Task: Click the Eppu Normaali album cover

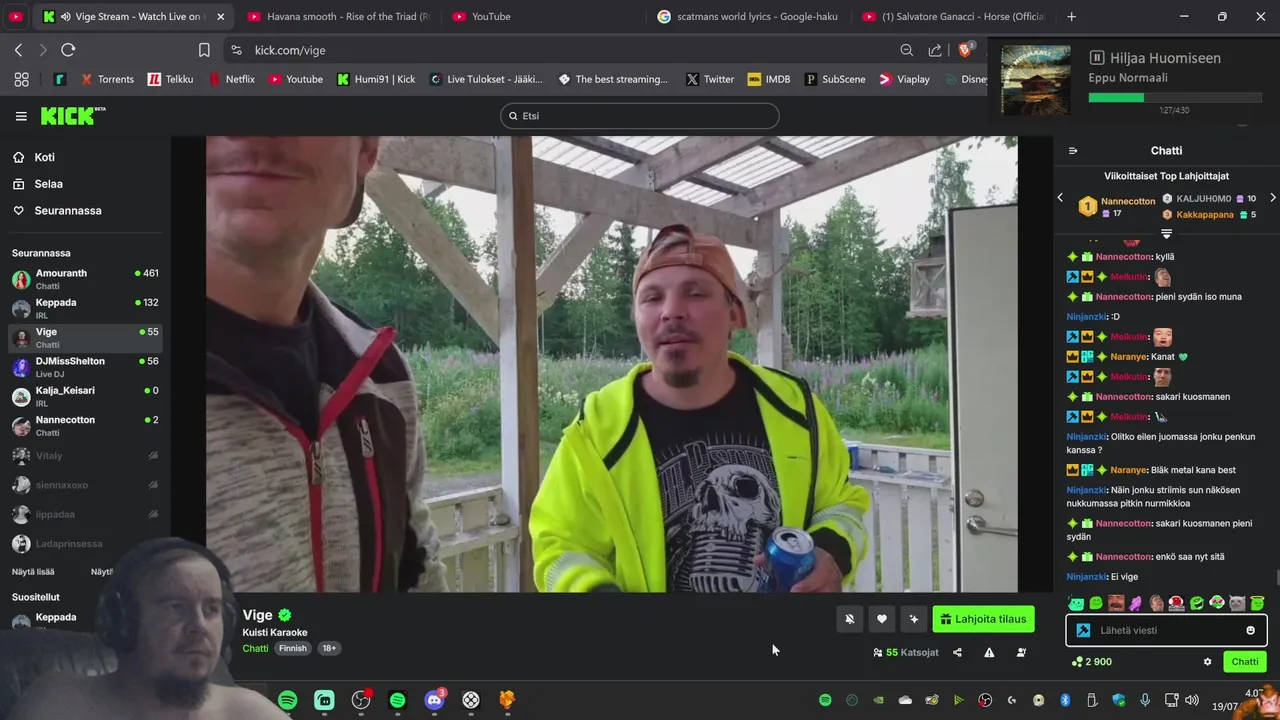Action: 1036,80
